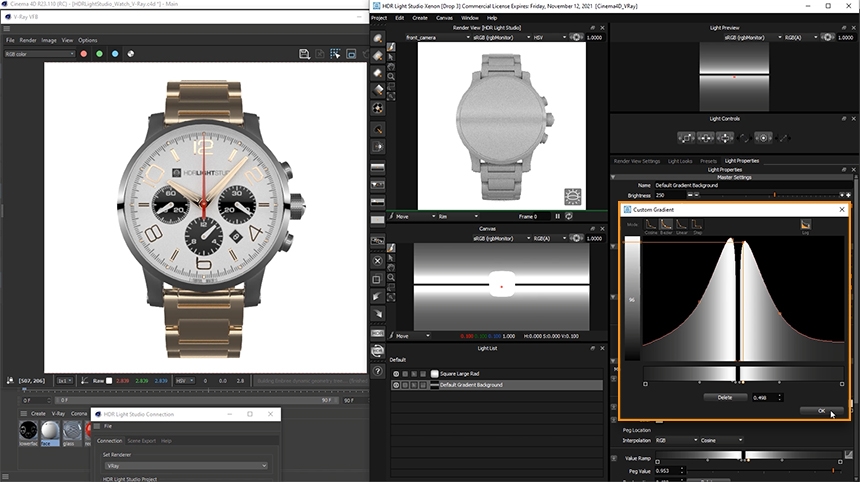Select the Light Properties tab
860x482 pixels.
(x=742, y=161)
